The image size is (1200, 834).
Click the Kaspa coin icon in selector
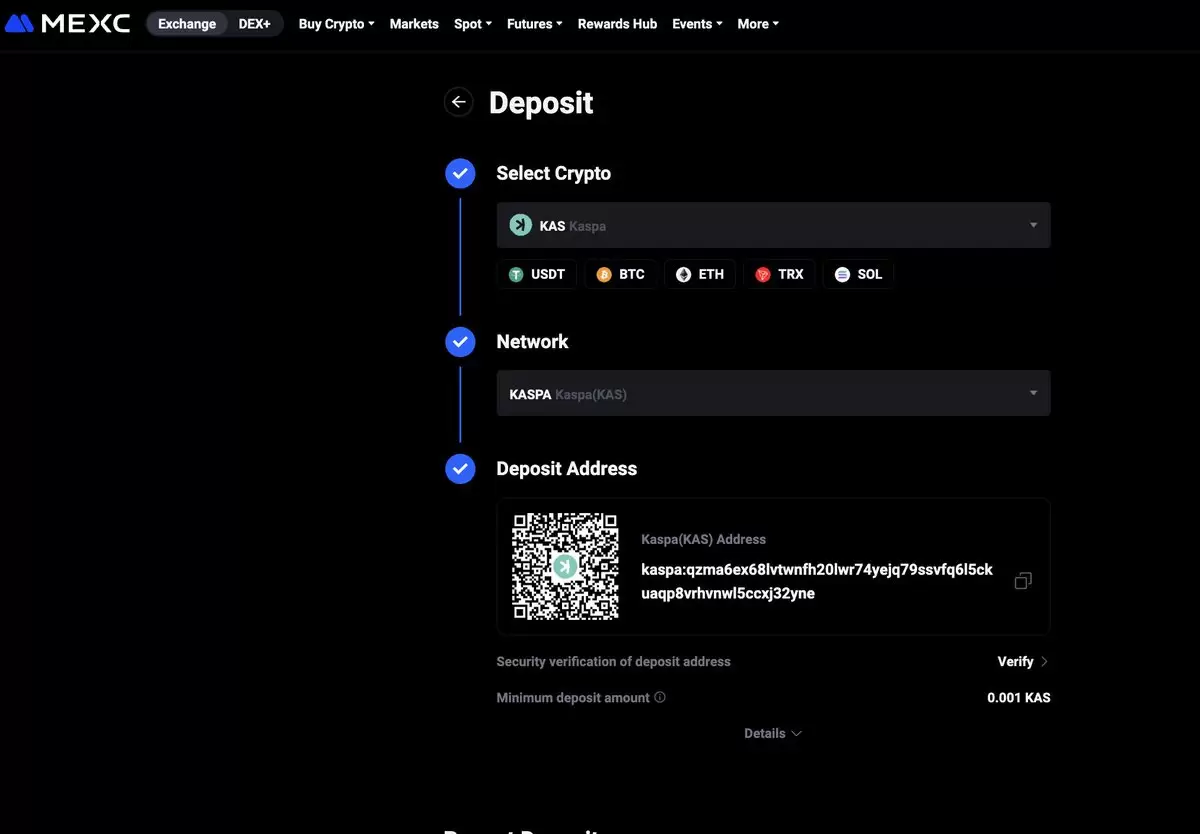pyautogui.click(x=520, y=225)
